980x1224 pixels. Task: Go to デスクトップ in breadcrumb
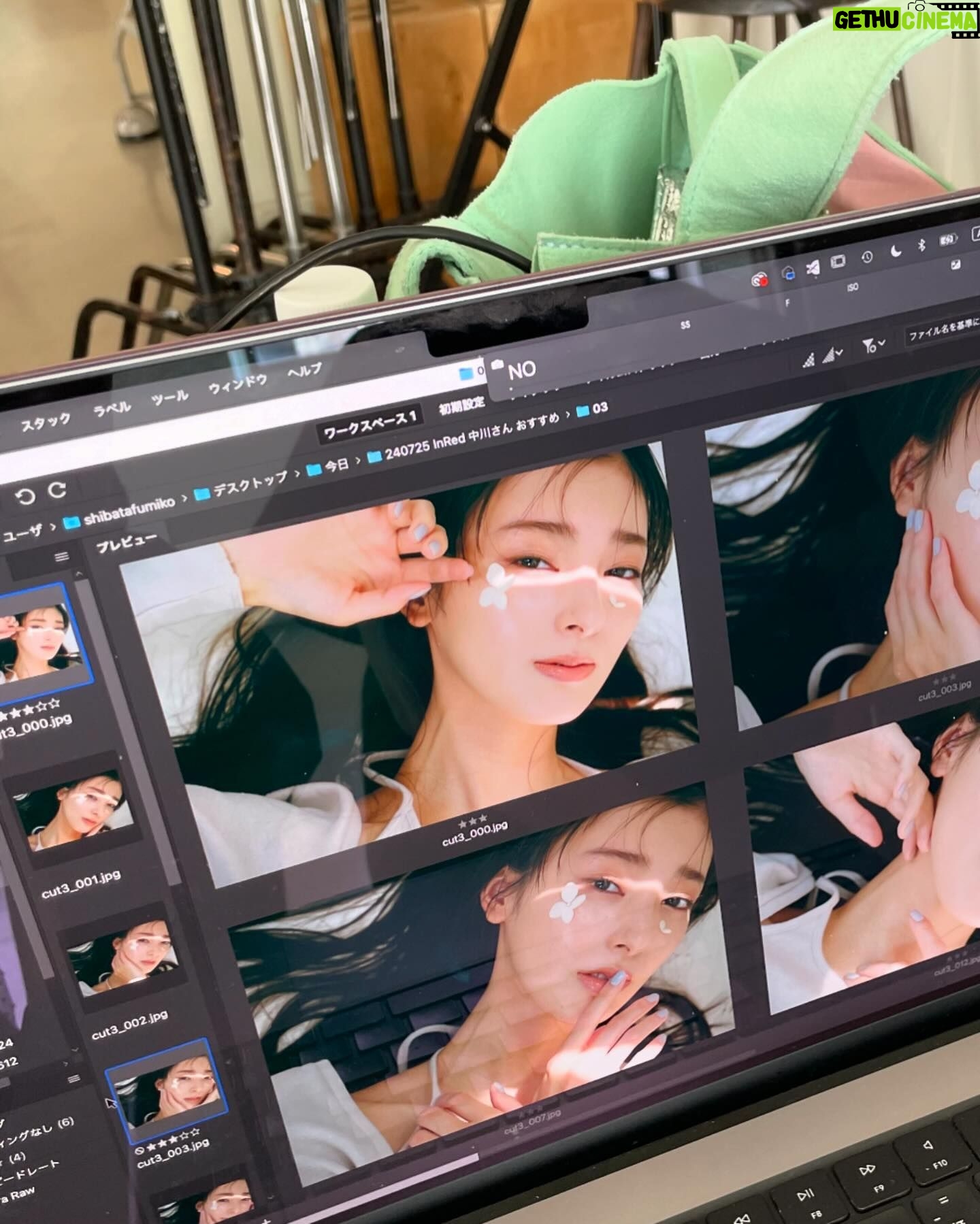pyautogui.click(x=250, y=484)
